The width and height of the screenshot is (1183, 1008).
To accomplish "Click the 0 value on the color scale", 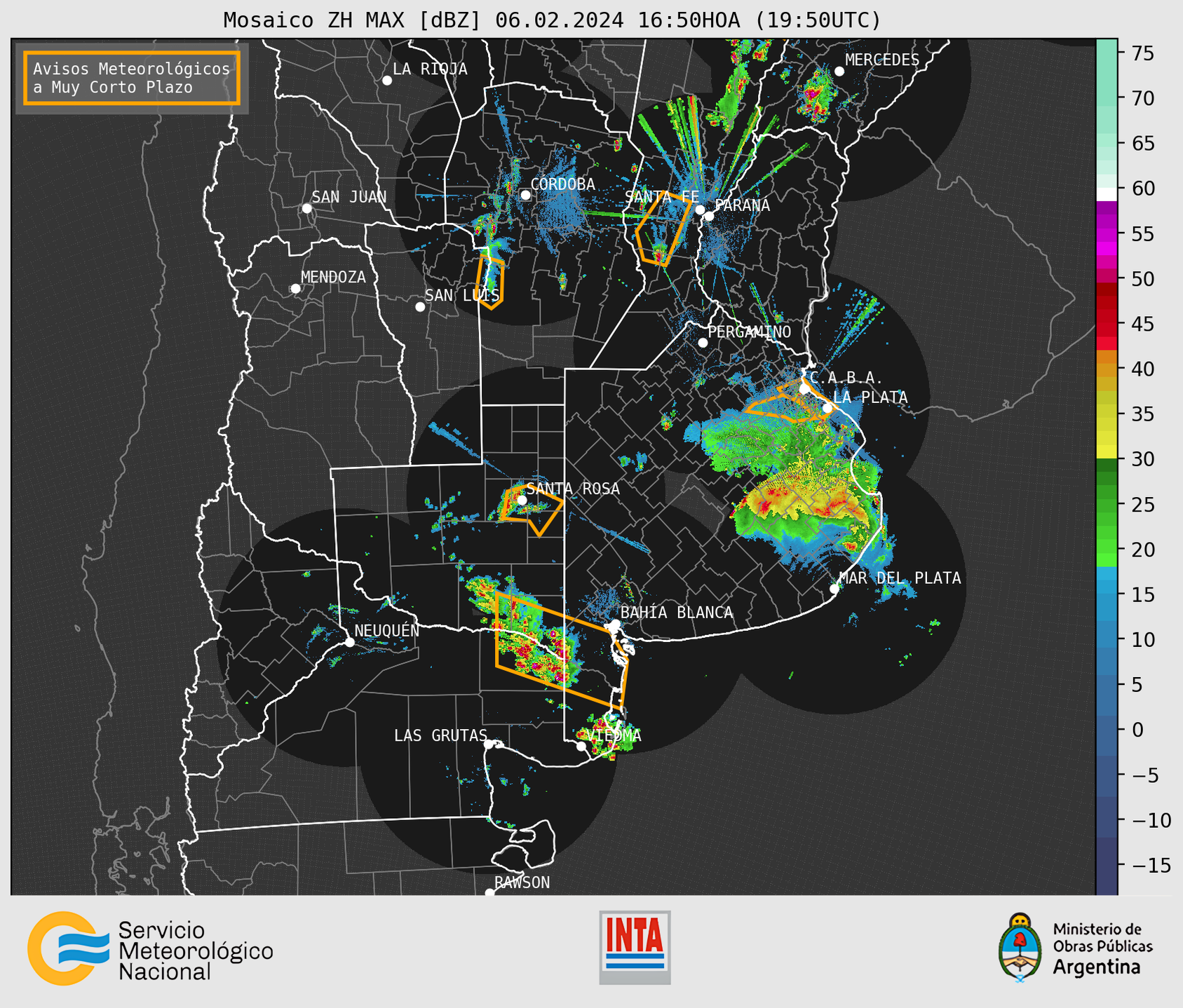I will point(1137,730).
